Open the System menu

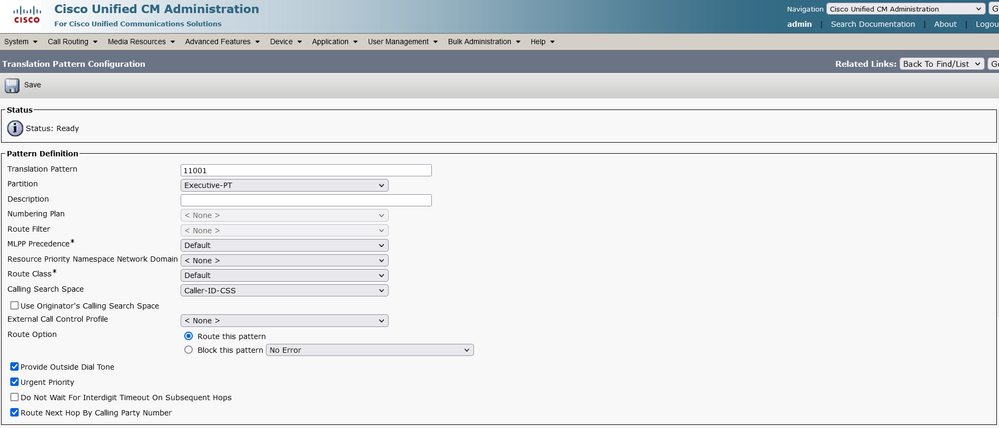click(19, 41)
